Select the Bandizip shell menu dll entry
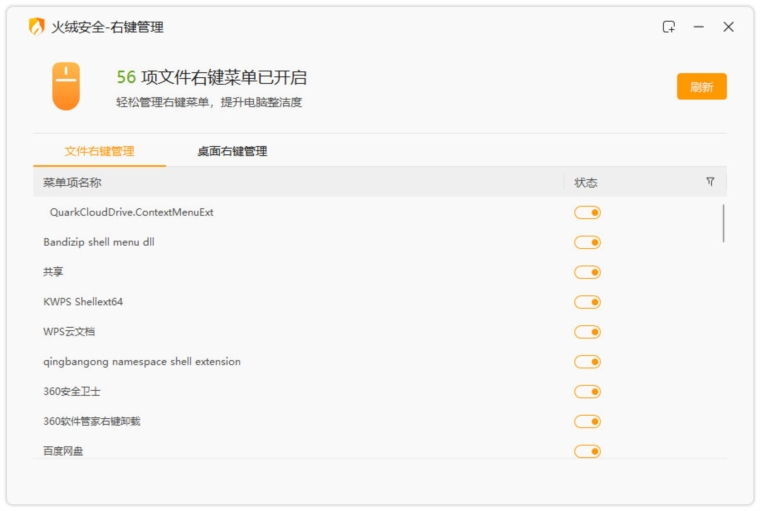Viewport: 760px width, 511px height. point(99,242)
